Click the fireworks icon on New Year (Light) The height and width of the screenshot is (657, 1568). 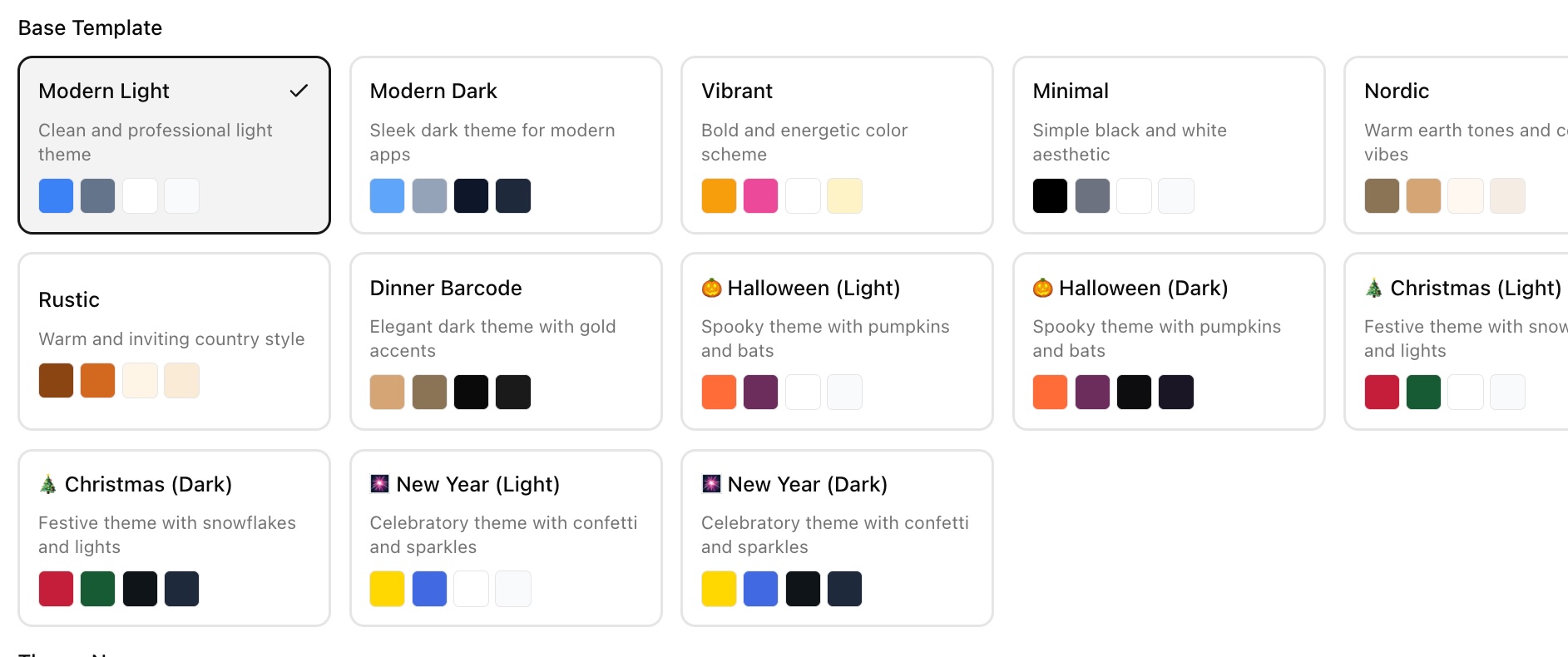(x=379, y=484)
